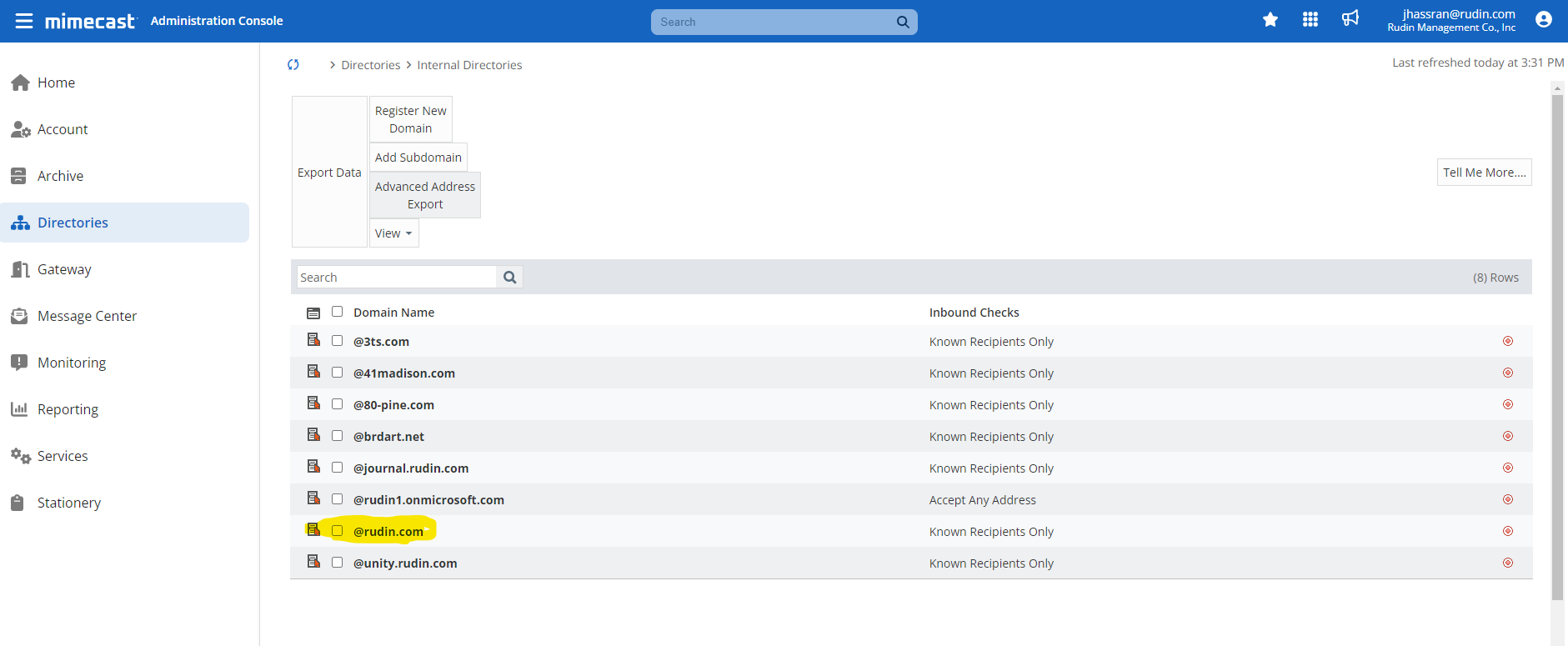The image size is (1568, 646).
Task: Check the @journal.rudin.com checkbox
Action: [x=338, y=468]
